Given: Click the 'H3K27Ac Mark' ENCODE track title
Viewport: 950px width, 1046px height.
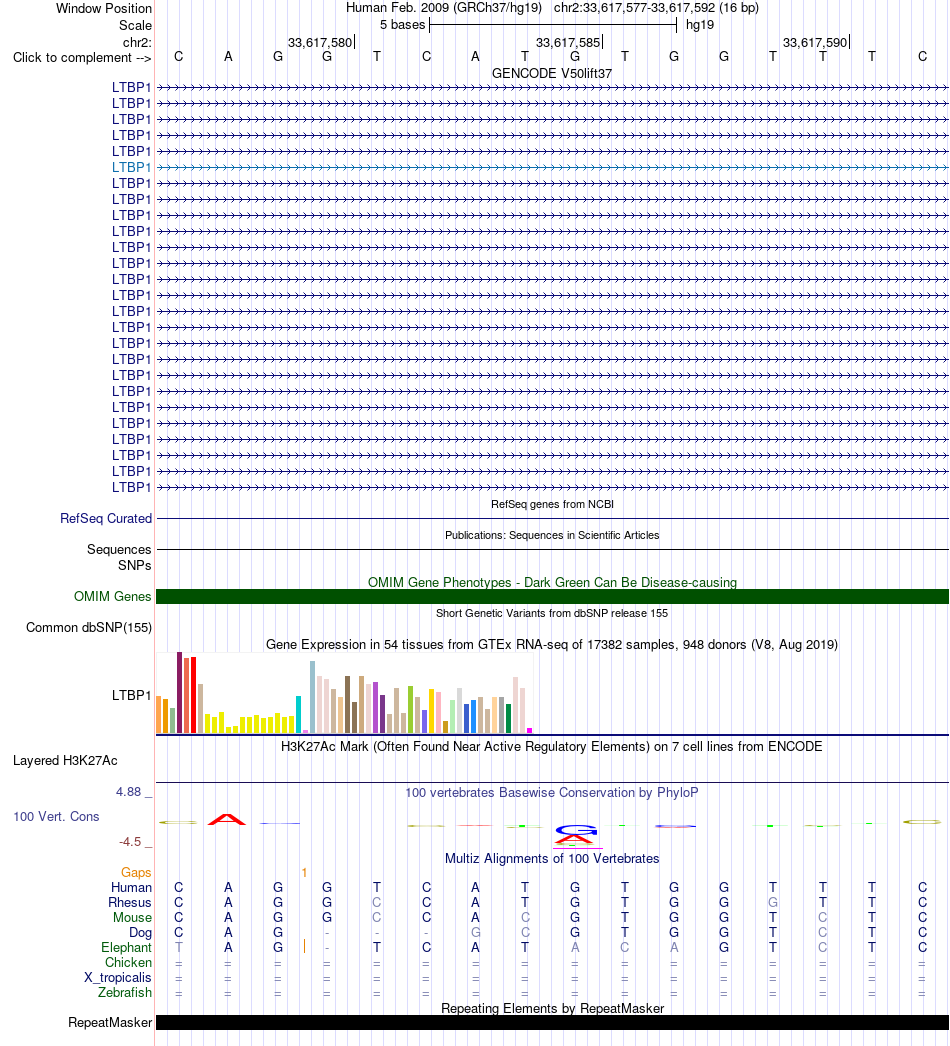Looking at the screenshot, I should [552, 746].
